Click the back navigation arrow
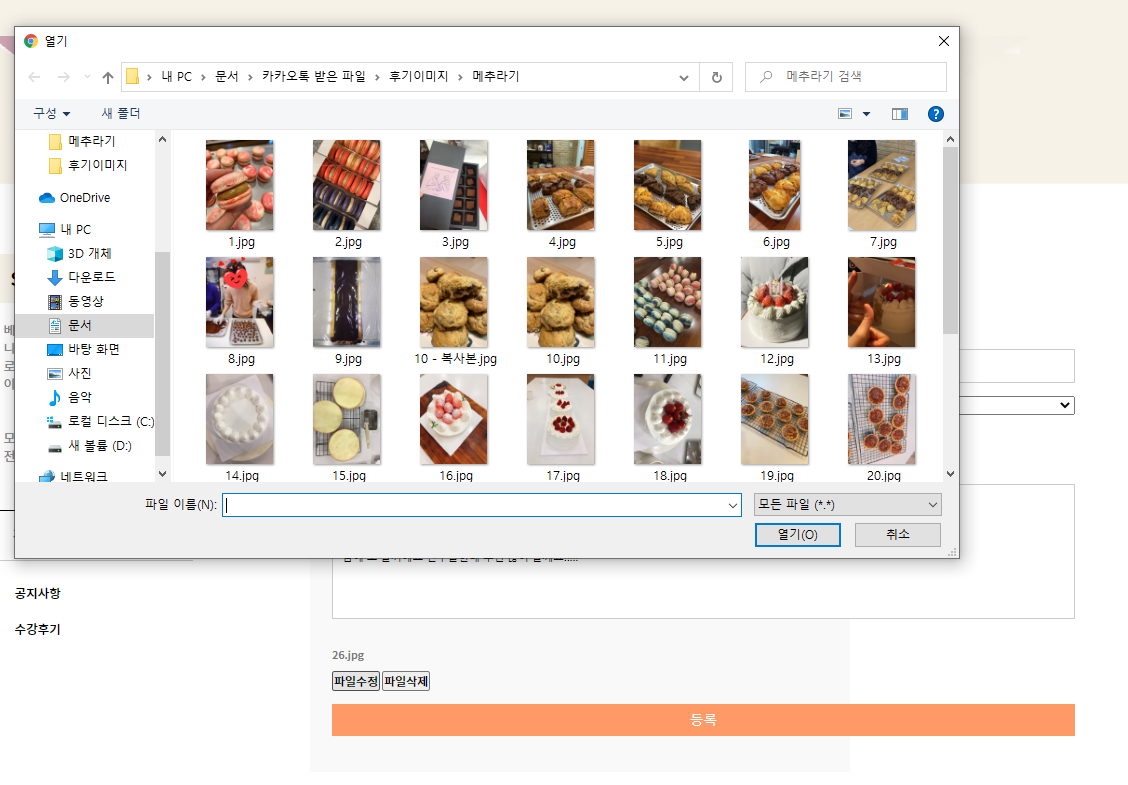The image size is (1128, 785). coord(34,76)
